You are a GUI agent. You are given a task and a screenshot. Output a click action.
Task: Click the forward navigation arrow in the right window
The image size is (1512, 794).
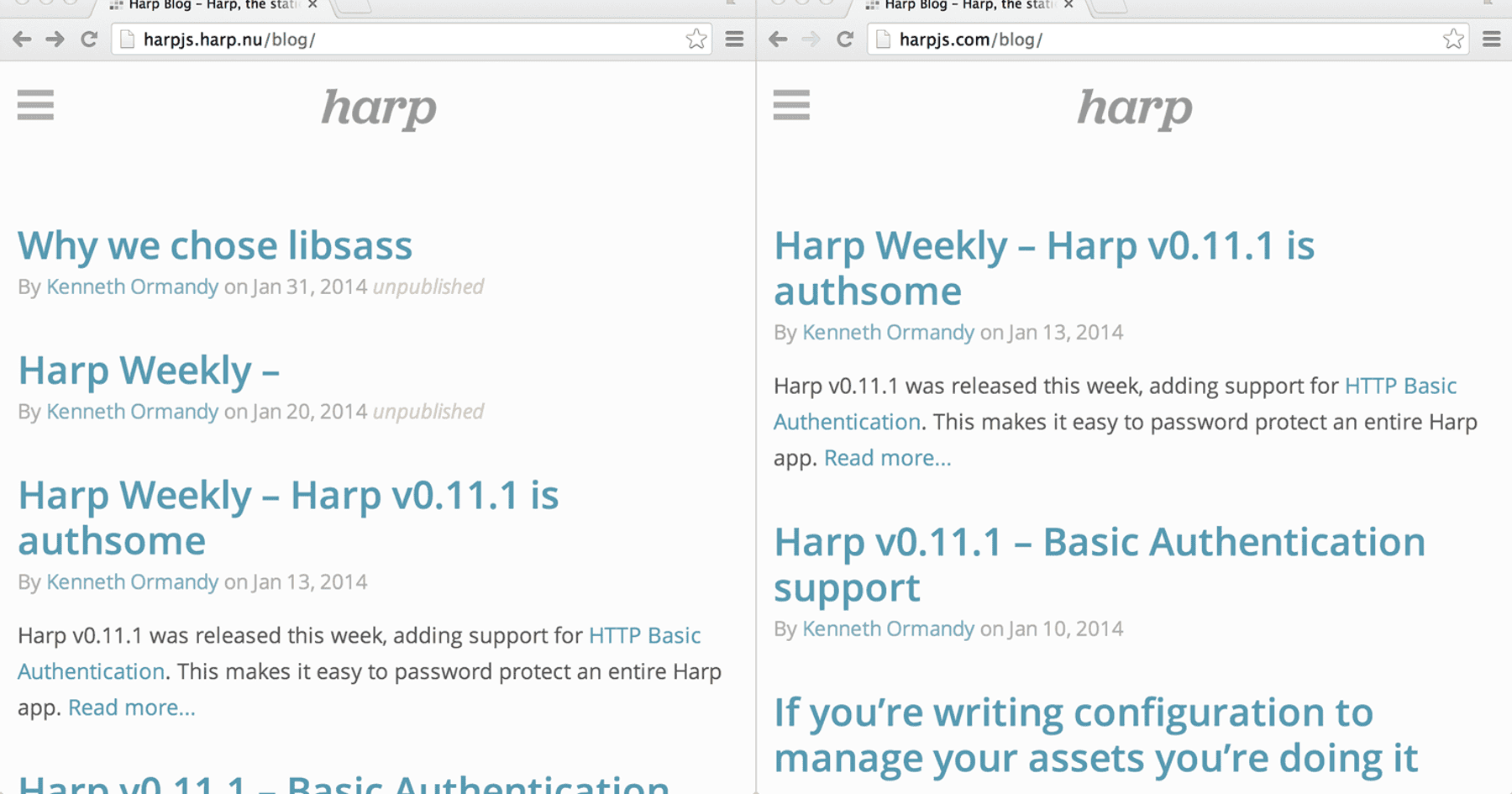point(811,39)
